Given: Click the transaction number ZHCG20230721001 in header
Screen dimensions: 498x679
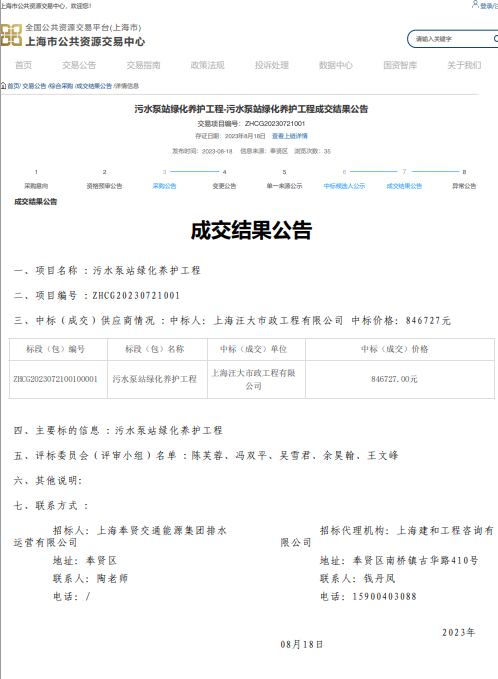Looking at the screenshot, I should coord(275,124).
